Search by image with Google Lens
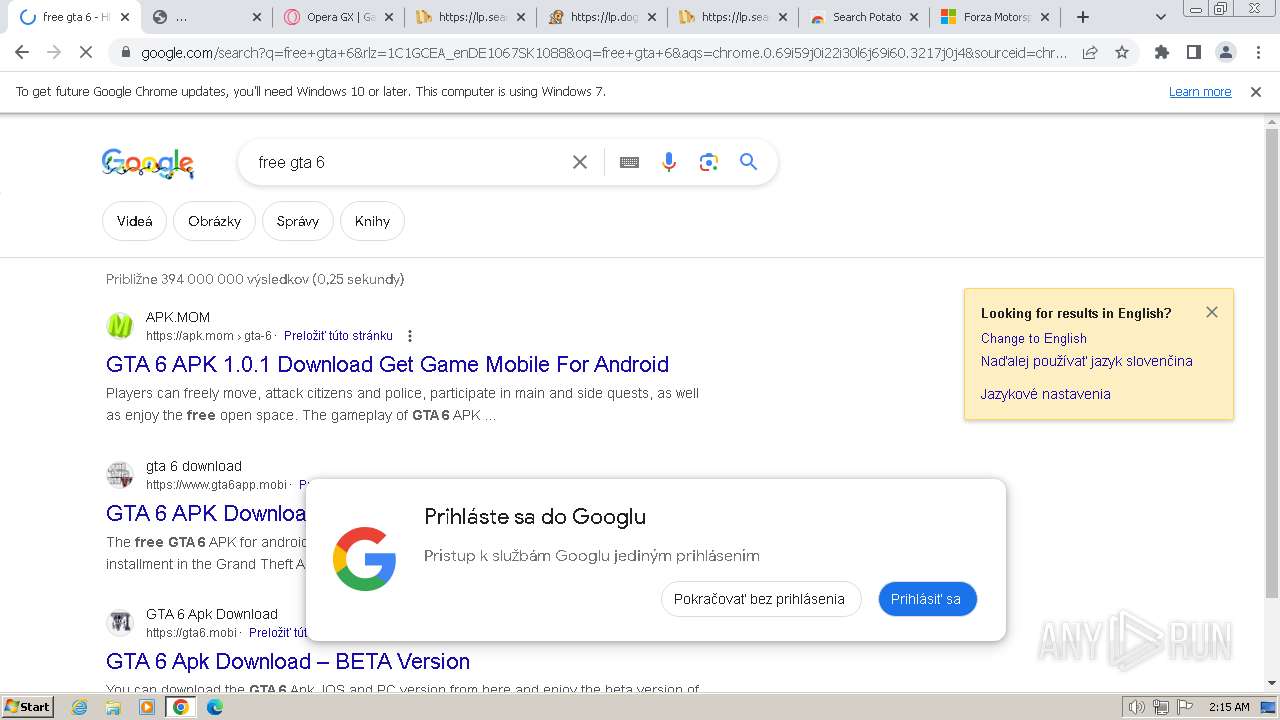The height and width of the screenshot is (720, 1280). coord(709,162)
